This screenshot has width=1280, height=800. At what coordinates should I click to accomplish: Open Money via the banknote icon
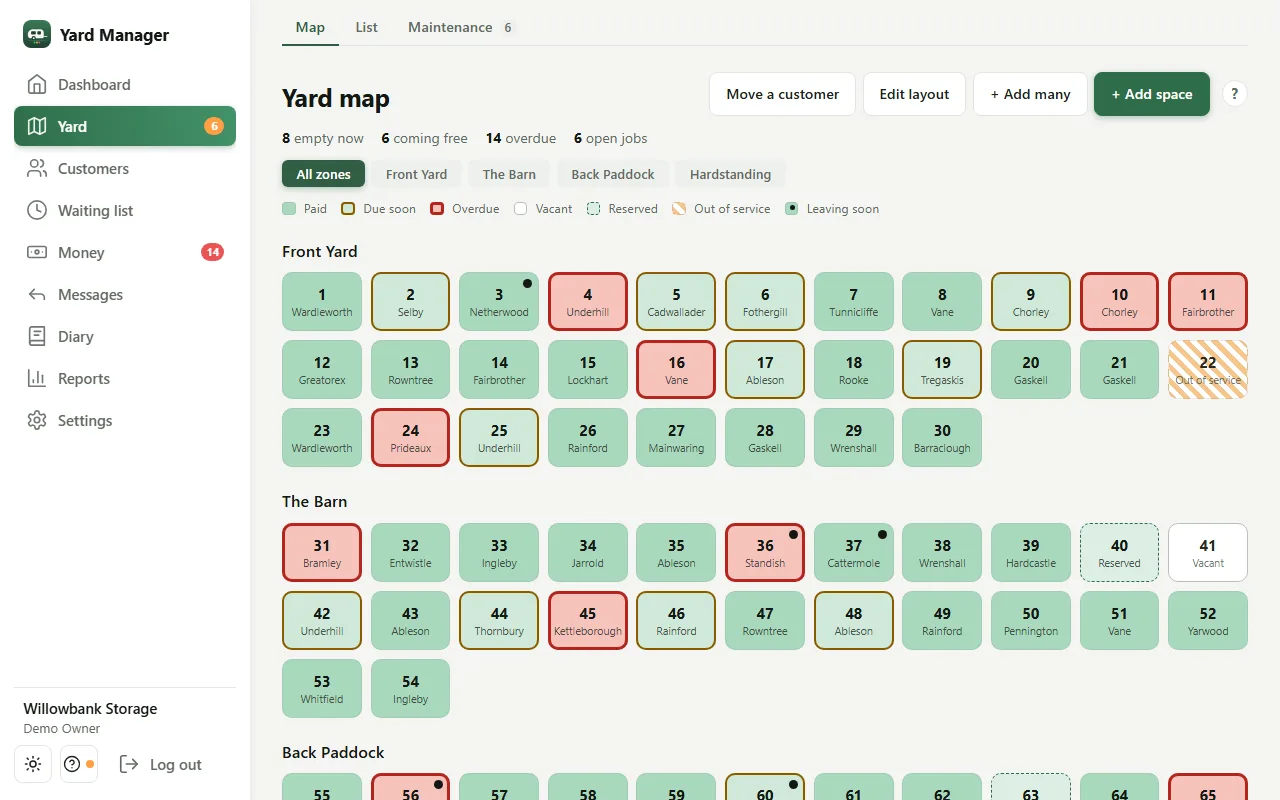point(37,252)
